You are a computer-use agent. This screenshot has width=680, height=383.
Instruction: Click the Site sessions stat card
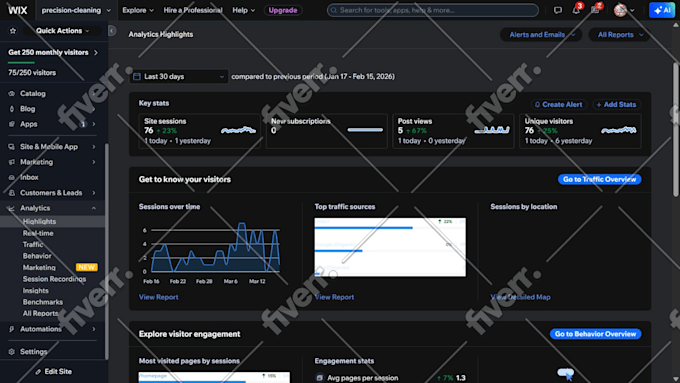point(199,131)
